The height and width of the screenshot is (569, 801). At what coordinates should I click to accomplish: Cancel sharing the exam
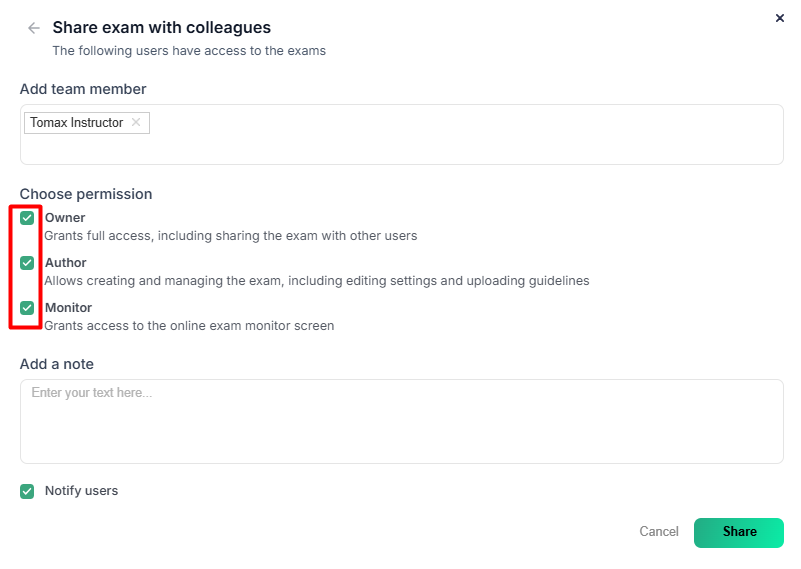[x=659, y=532]
